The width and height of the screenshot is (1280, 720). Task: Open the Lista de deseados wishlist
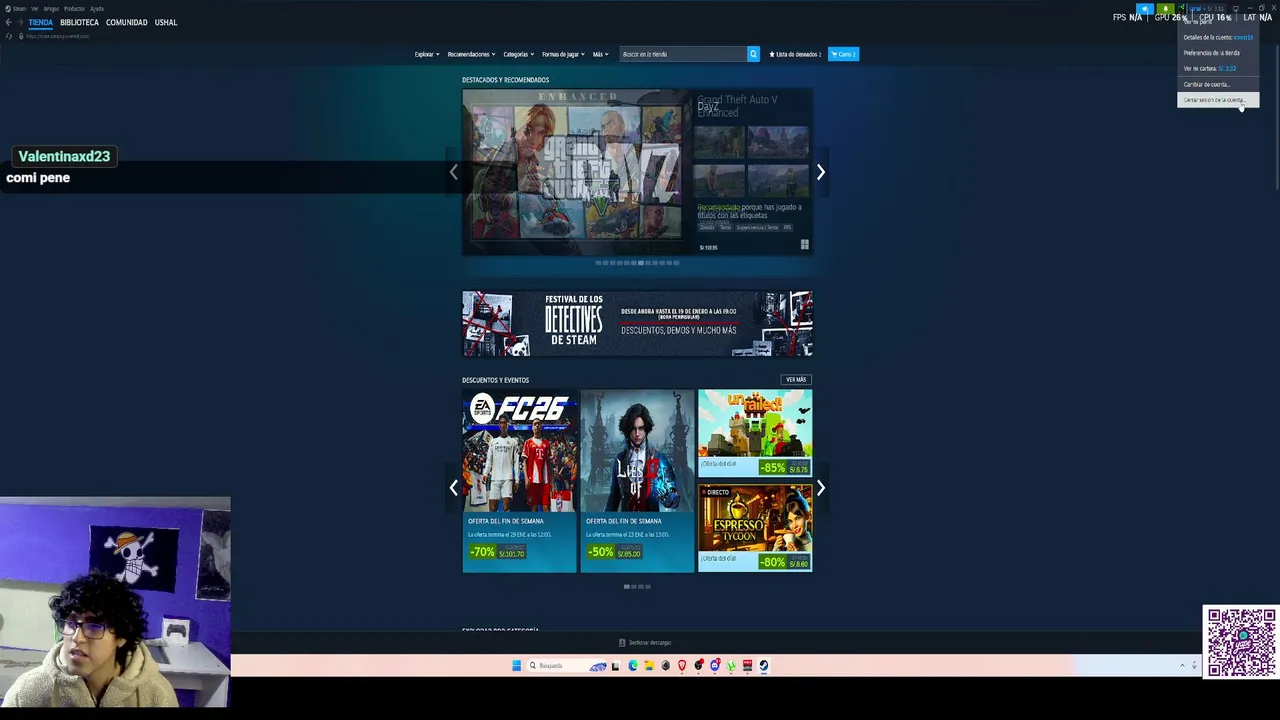(795, 54)
